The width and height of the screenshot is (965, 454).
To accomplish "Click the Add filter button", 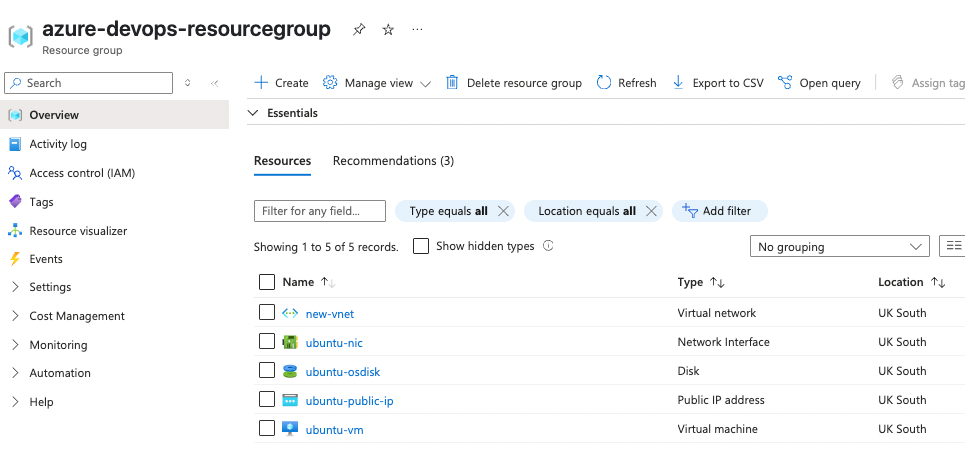I will tap(718, 211).
